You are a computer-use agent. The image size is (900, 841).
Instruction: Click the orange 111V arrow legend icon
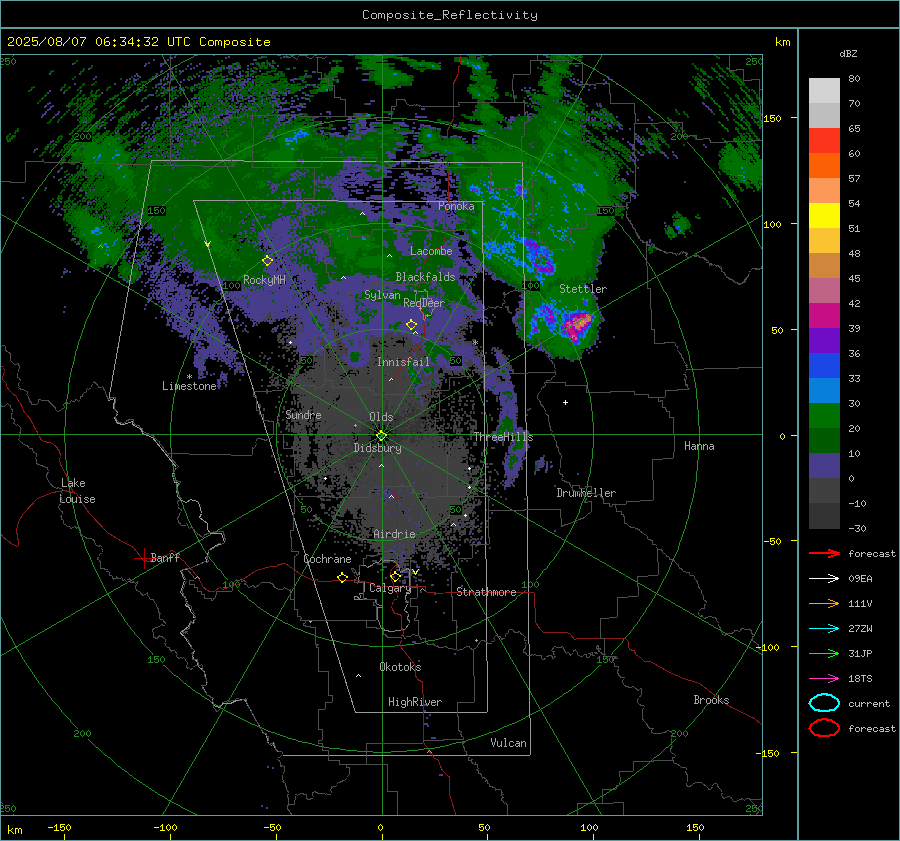pos(824,603)
